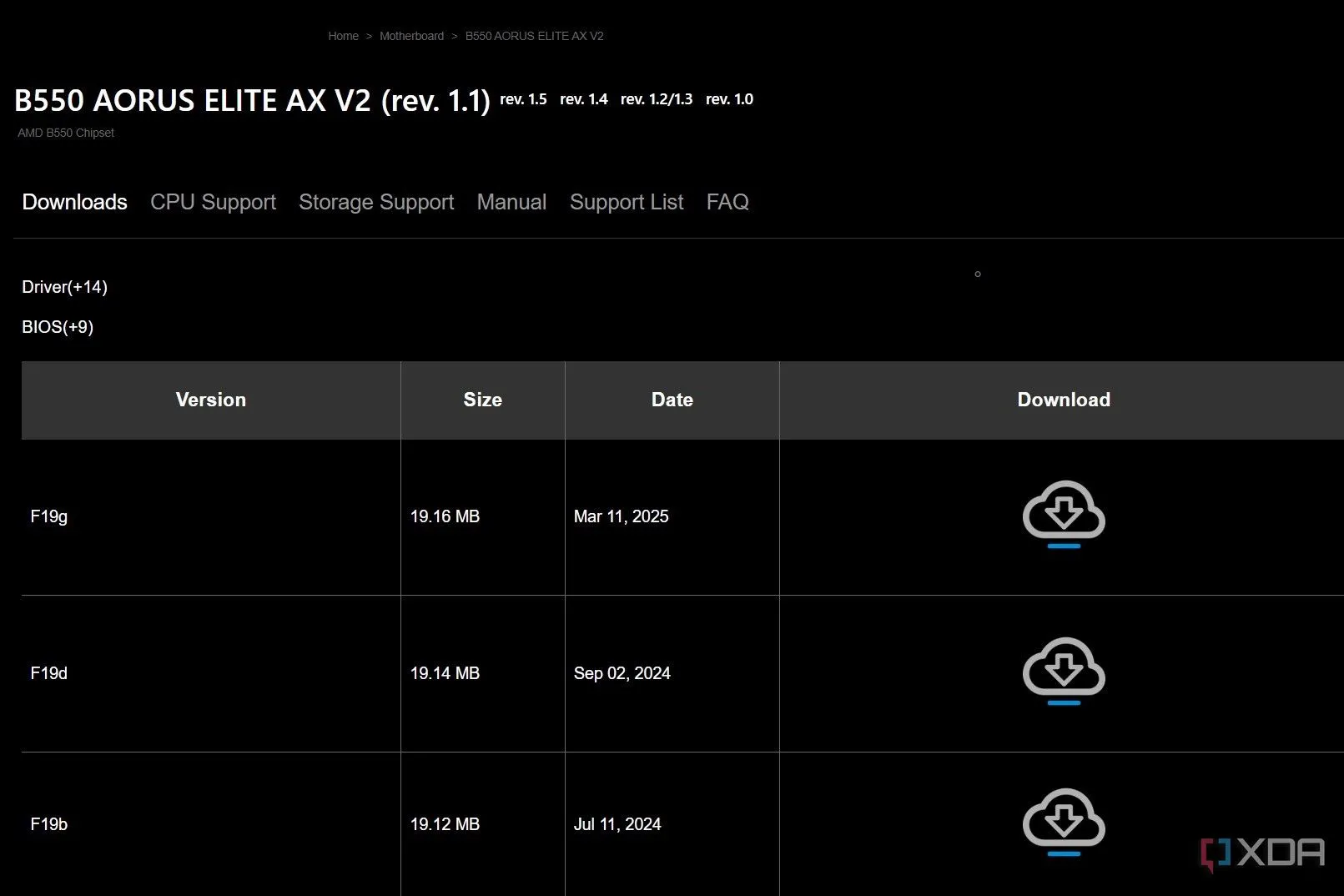Open the Support List tab

pyautogui.click(x=627, y=202)
